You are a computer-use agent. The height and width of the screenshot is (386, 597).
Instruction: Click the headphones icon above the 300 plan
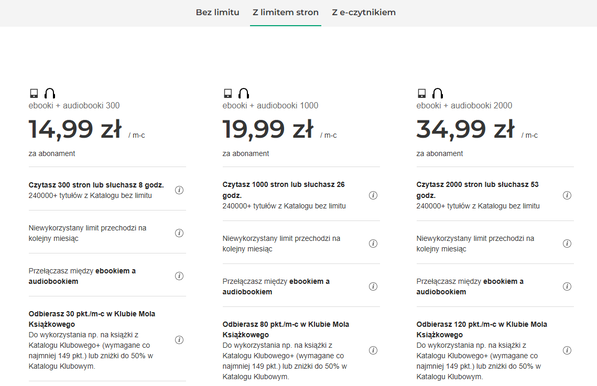pos(49,93)
